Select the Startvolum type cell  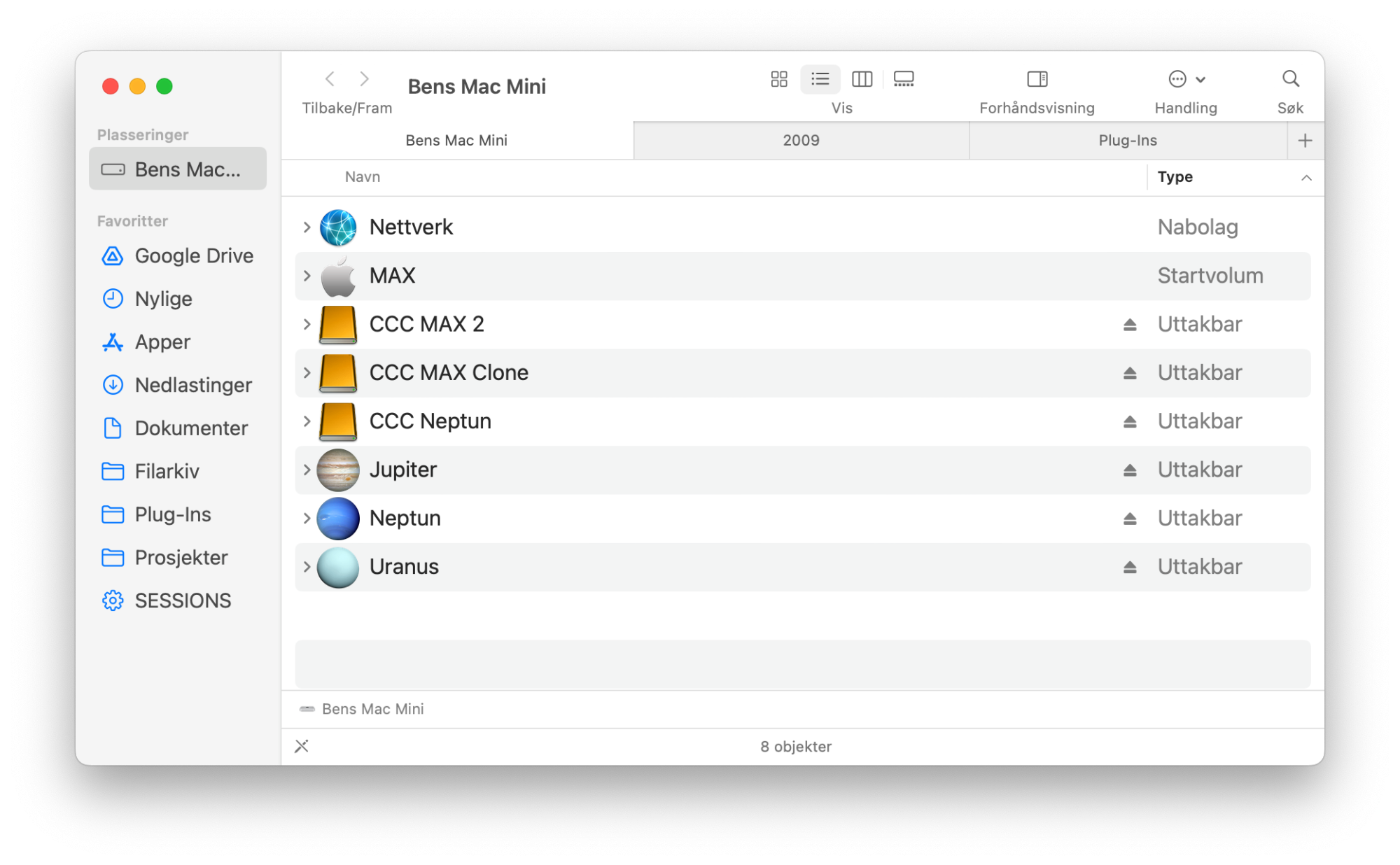[1210, 276]
